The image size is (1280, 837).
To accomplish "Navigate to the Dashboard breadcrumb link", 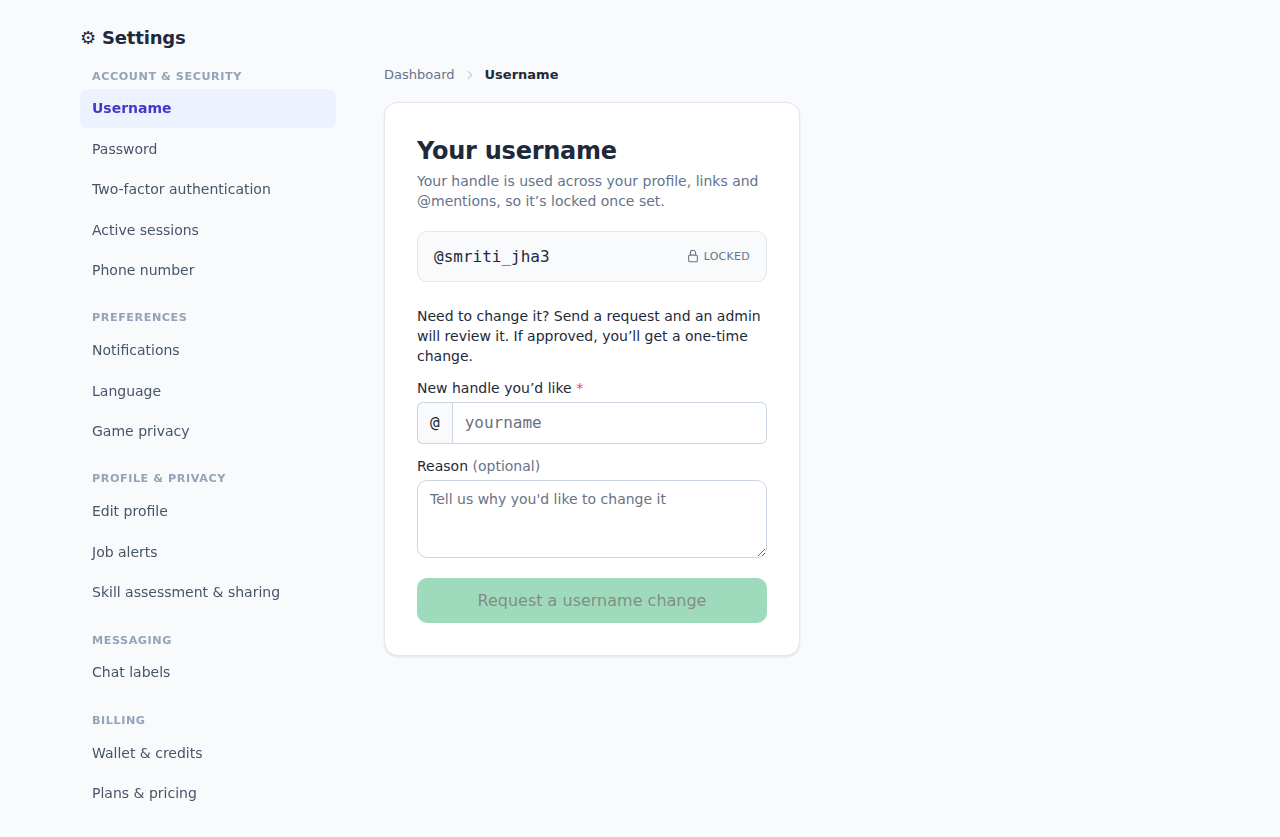I will click(x=419, y=75).
